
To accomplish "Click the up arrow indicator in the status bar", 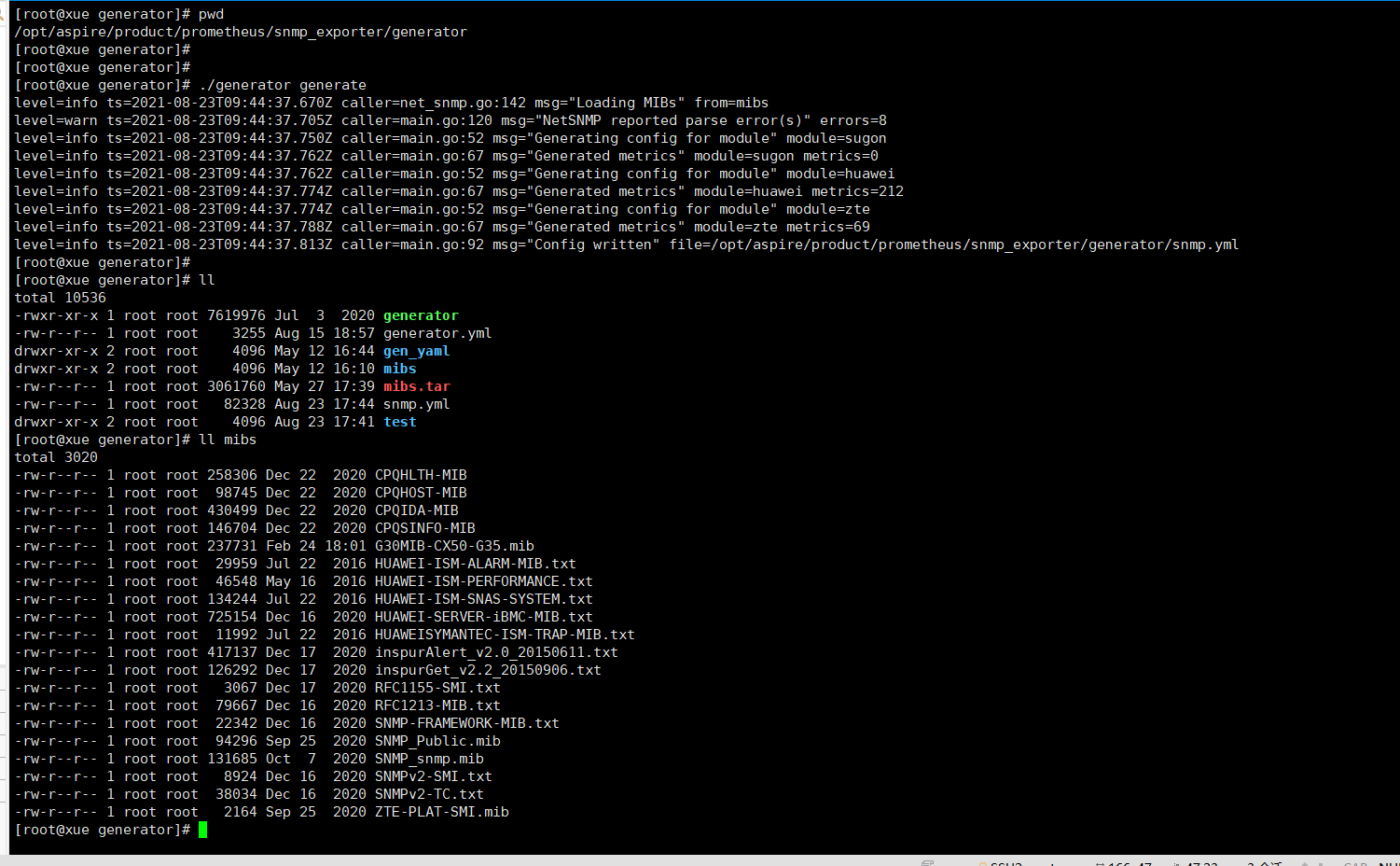I will pos(1306,863).
